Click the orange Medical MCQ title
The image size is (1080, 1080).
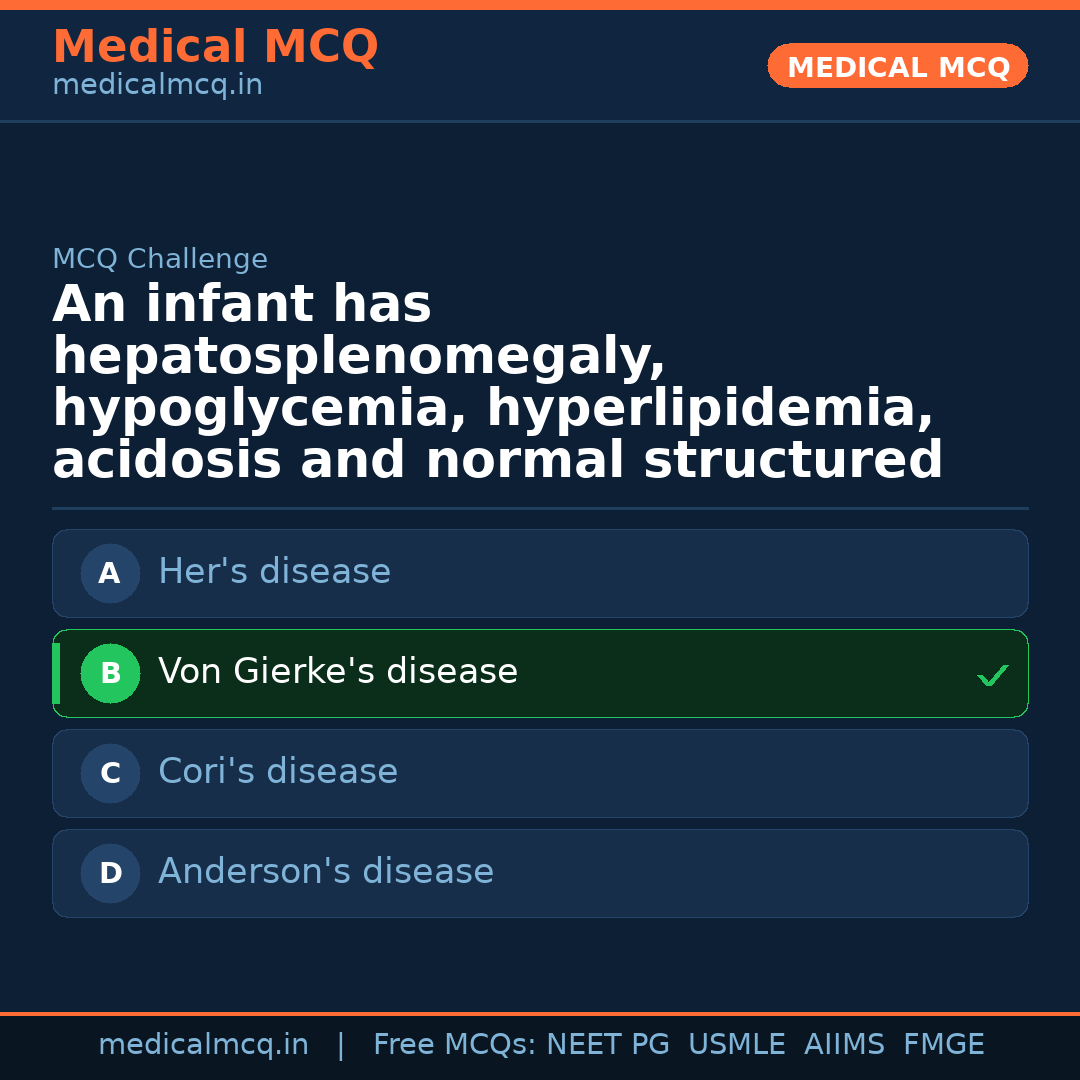tap(215, 47)
